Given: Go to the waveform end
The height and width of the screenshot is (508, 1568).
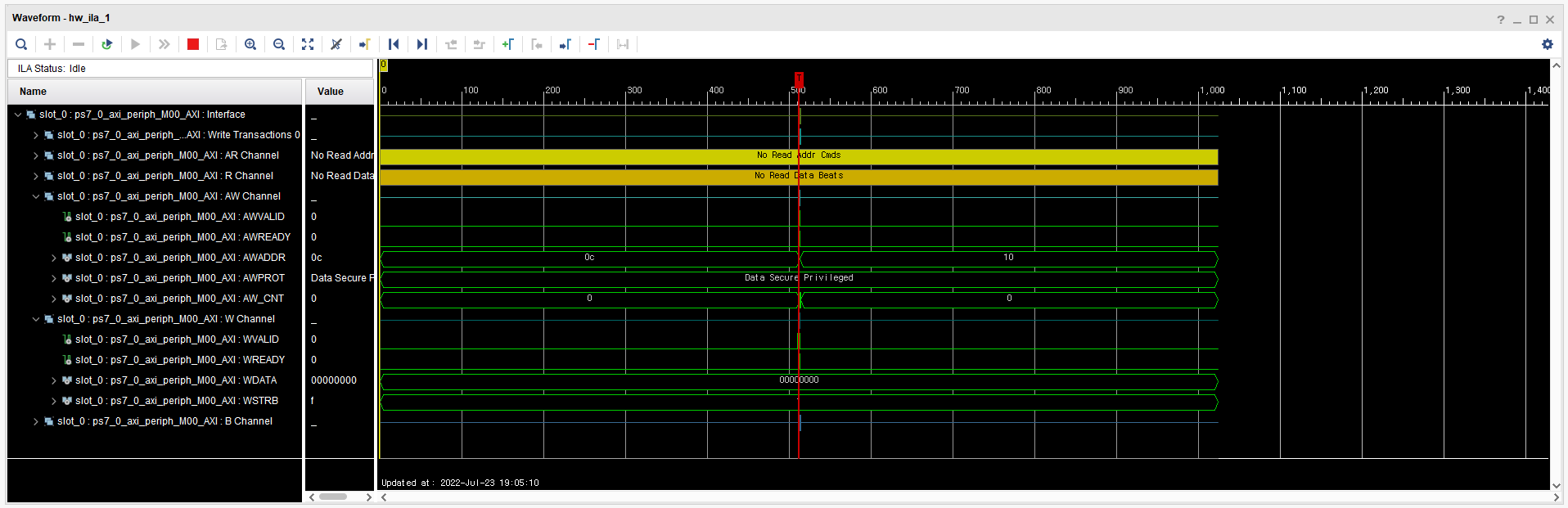Looking at the screenshot, I should [422, 44].
